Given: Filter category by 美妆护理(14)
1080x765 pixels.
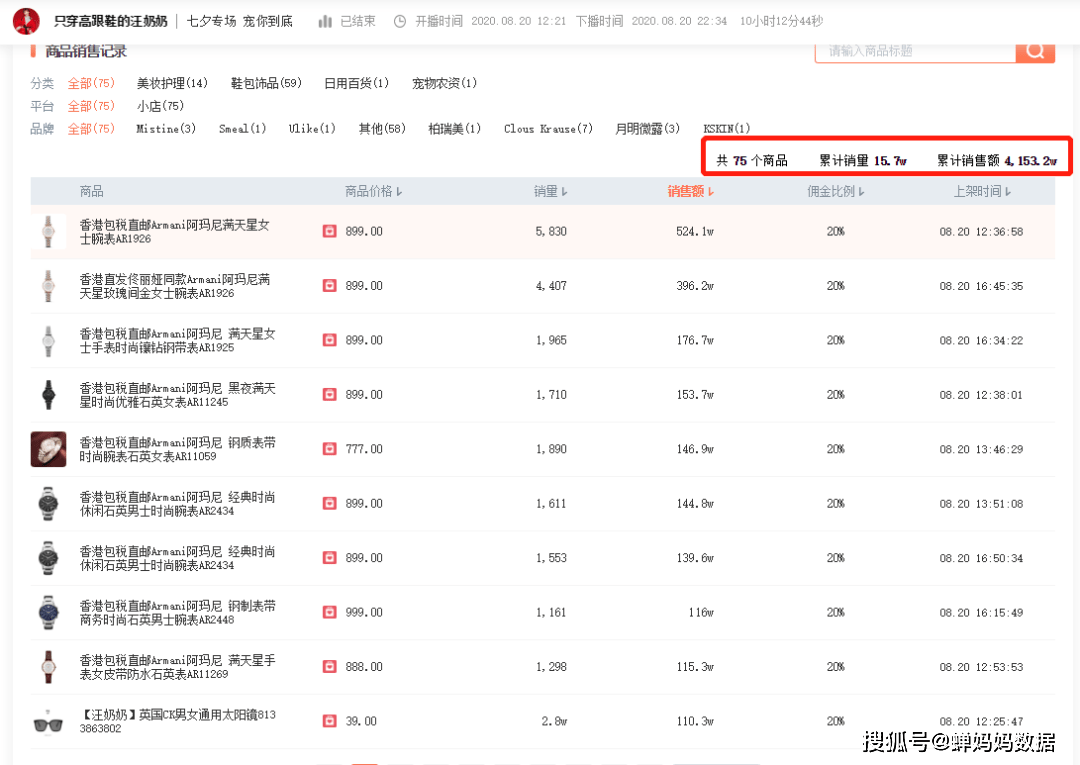Looking at the screenshot, I should pyautogui.click(x=172, y=83).
